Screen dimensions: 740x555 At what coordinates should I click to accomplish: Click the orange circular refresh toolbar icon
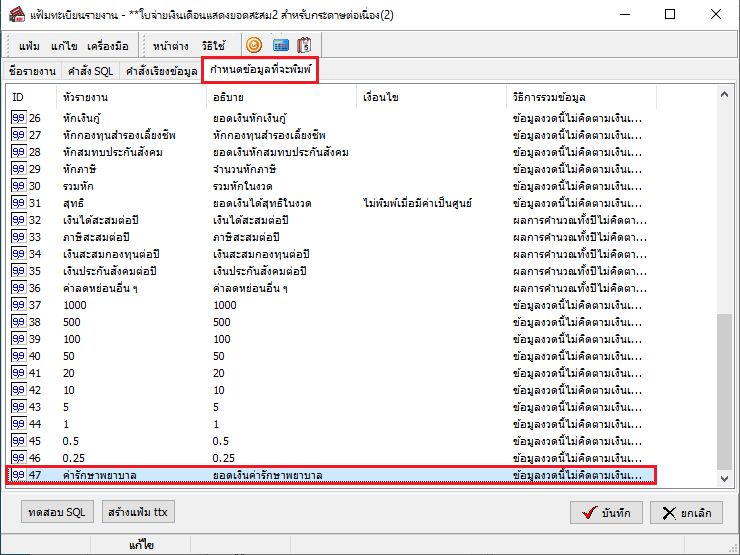(x=254, y=45)
